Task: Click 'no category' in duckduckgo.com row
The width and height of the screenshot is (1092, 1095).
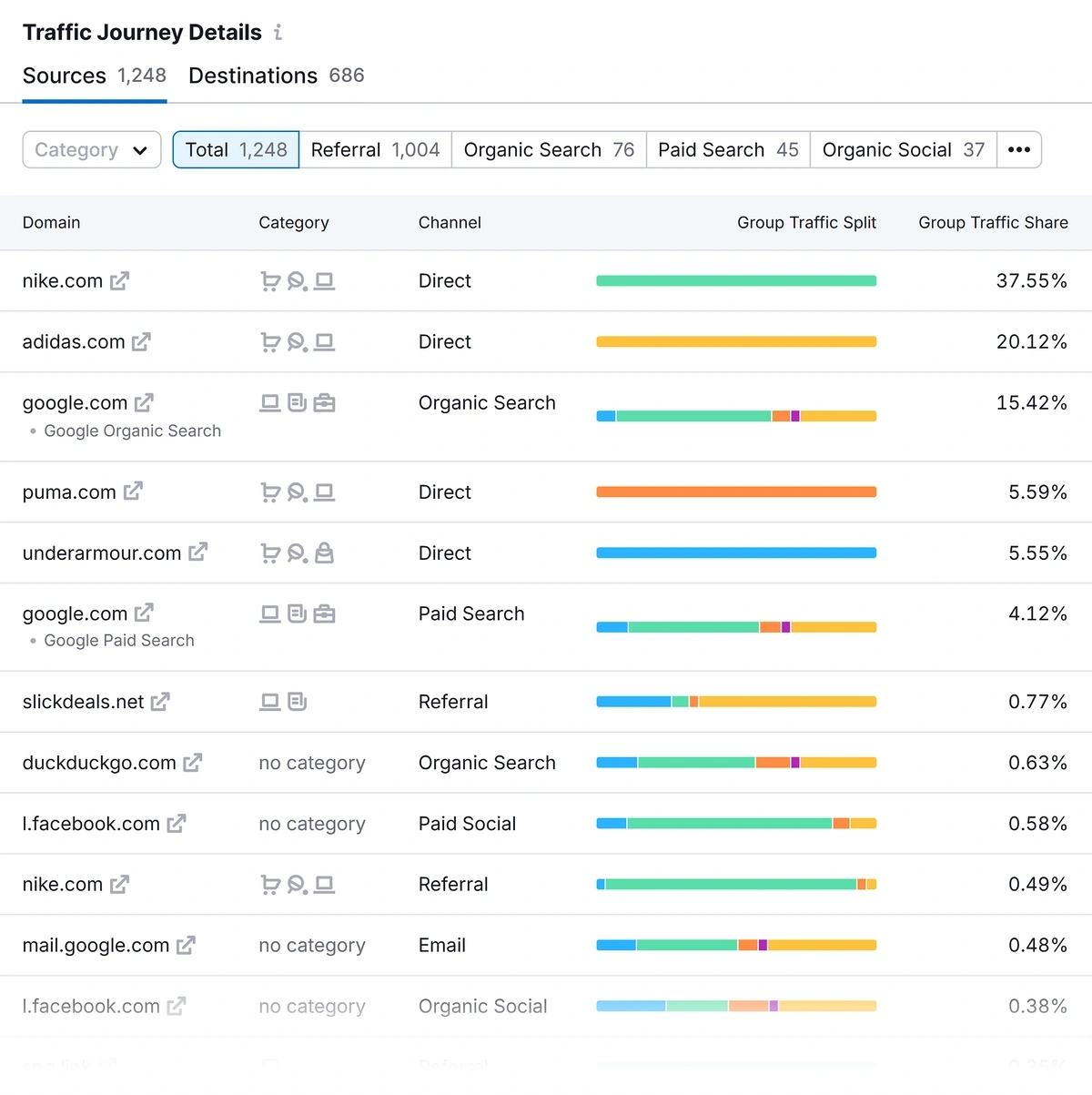Action: [312, 763]
